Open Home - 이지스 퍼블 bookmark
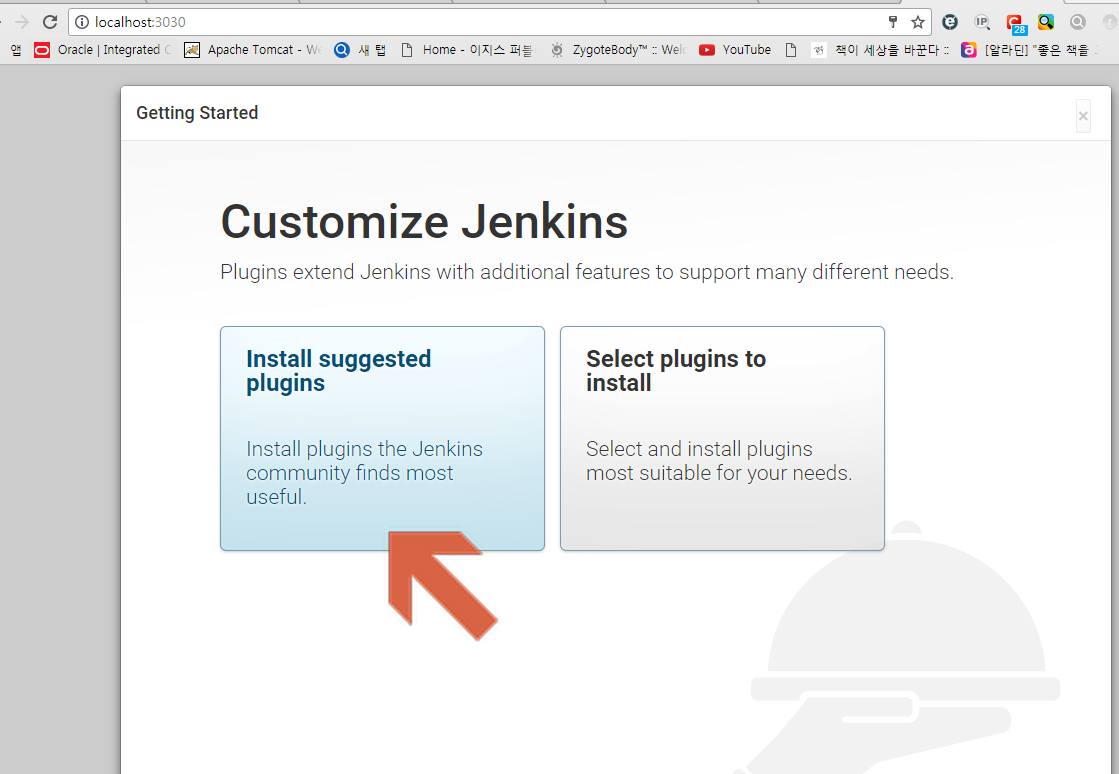The width and height of the screenshot is (1119, 774). coord(467,50)
